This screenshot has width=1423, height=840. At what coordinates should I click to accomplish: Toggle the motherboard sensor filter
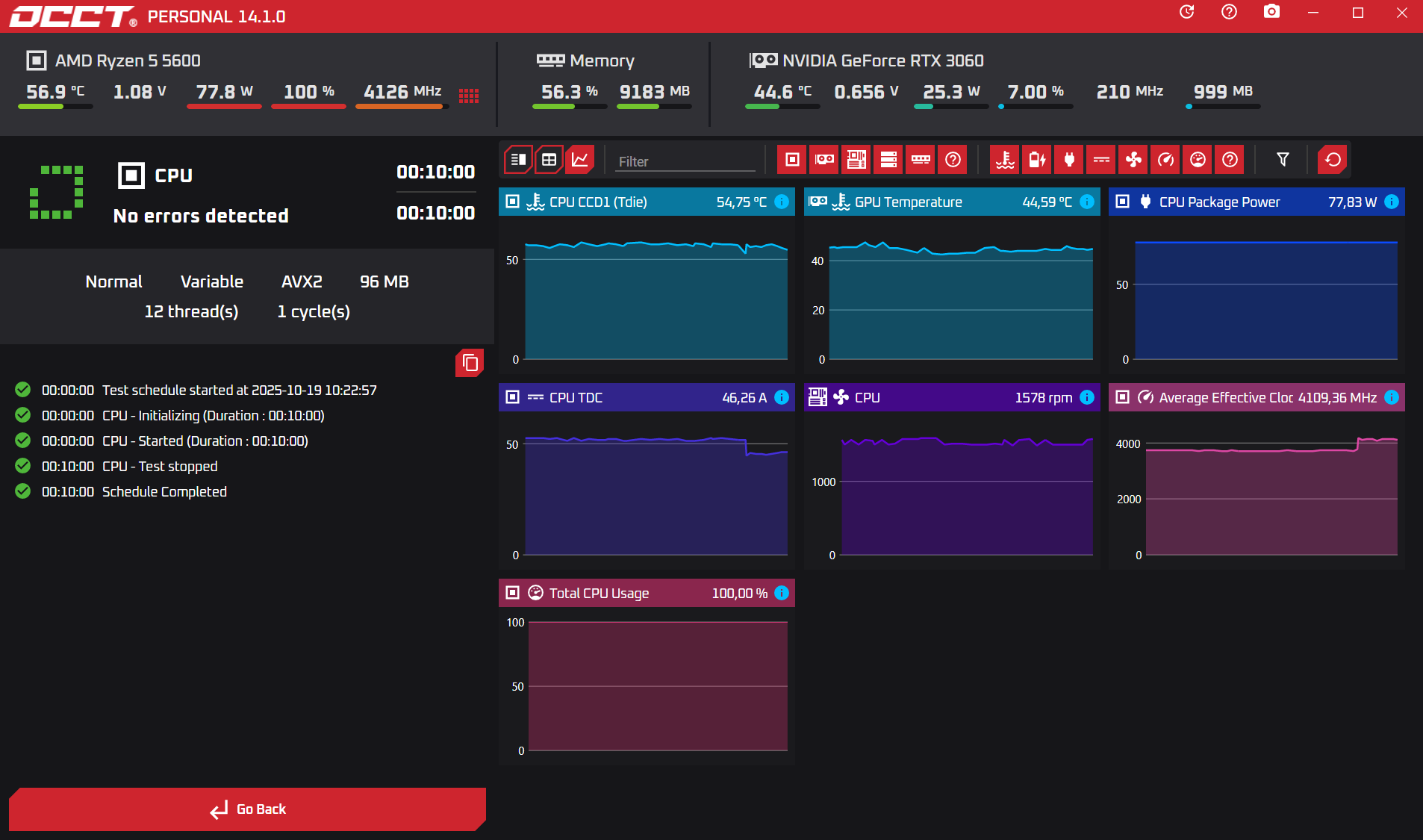[856, 160]
